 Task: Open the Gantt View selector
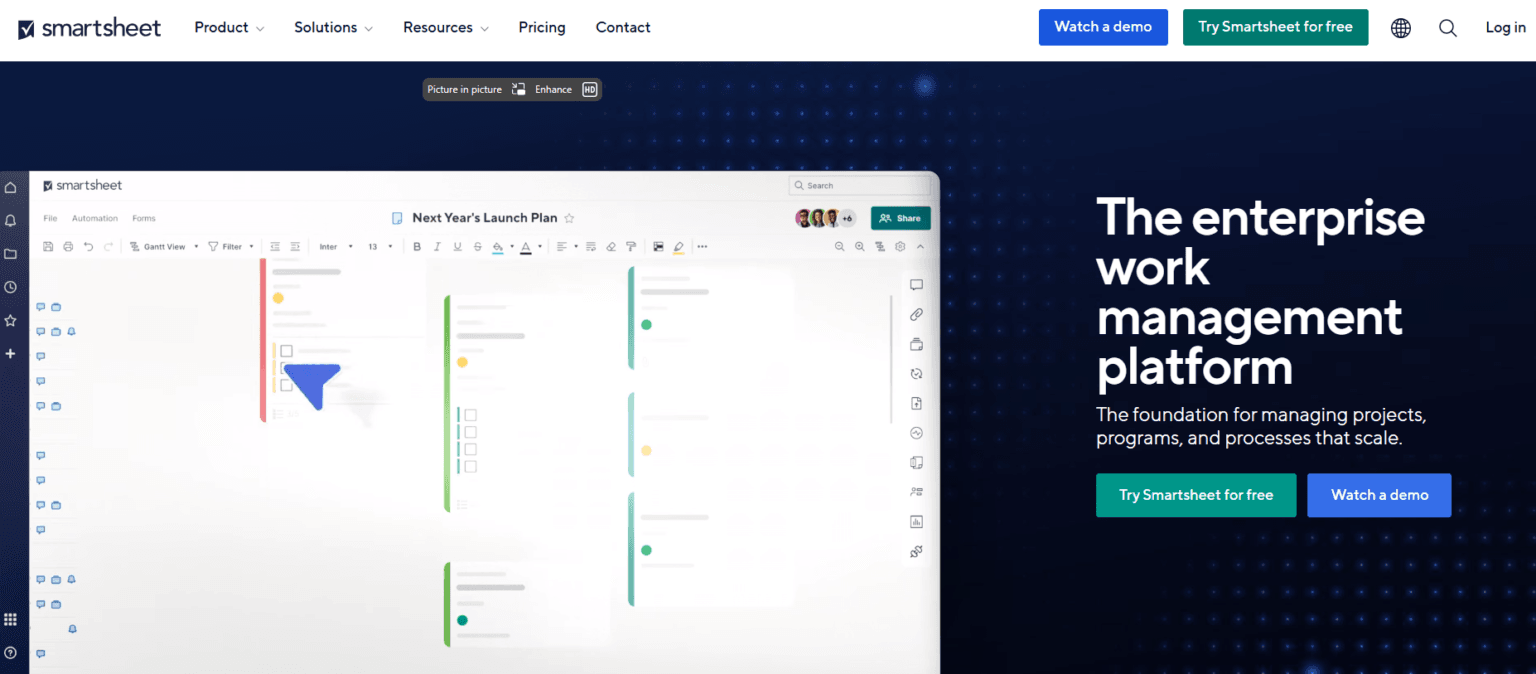coord(164,246)
